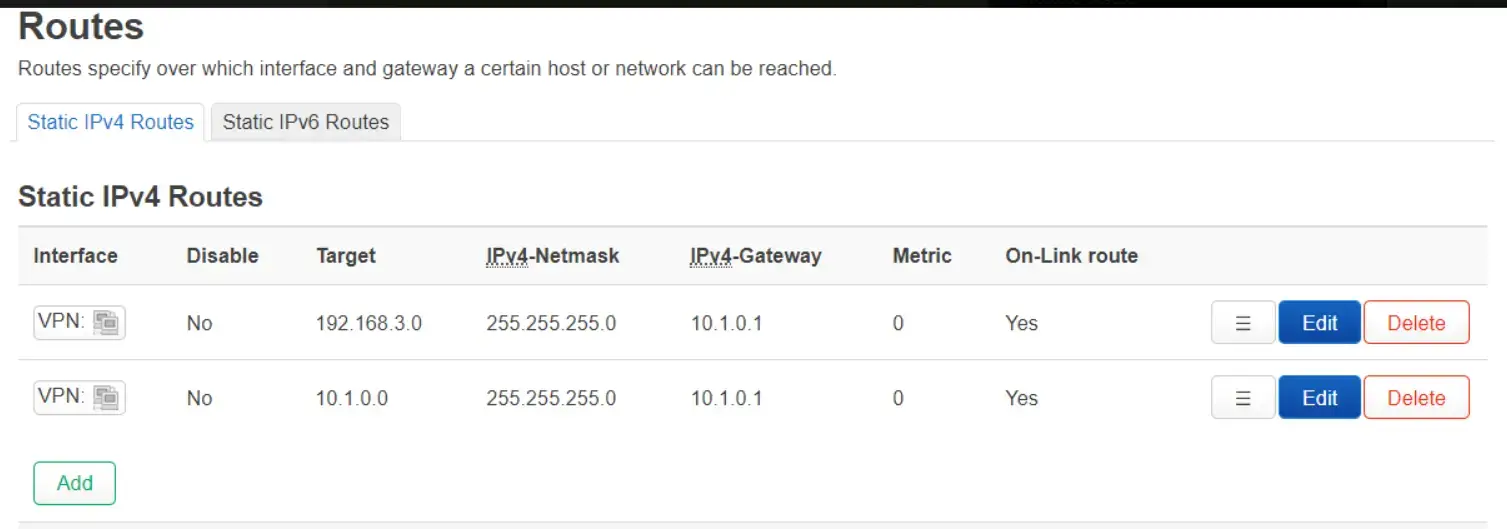The width and height of the screenshot is (1507, 529).
Task: Delete the 10.1.0.0 route
Action: (1416, 397)
